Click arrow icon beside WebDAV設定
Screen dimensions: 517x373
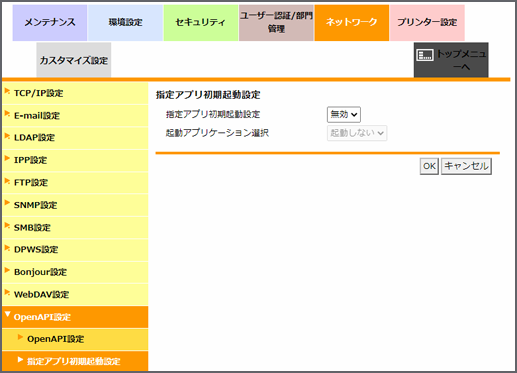(7, 292)
